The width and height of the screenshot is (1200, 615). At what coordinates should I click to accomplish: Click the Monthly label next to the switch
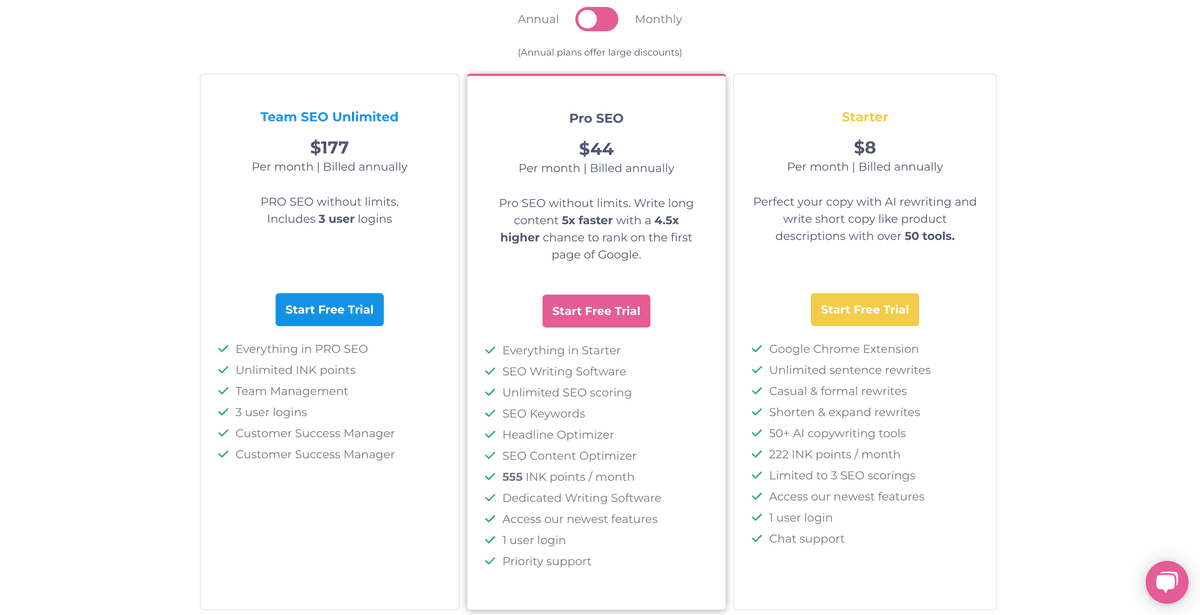[x=658, y=18]
